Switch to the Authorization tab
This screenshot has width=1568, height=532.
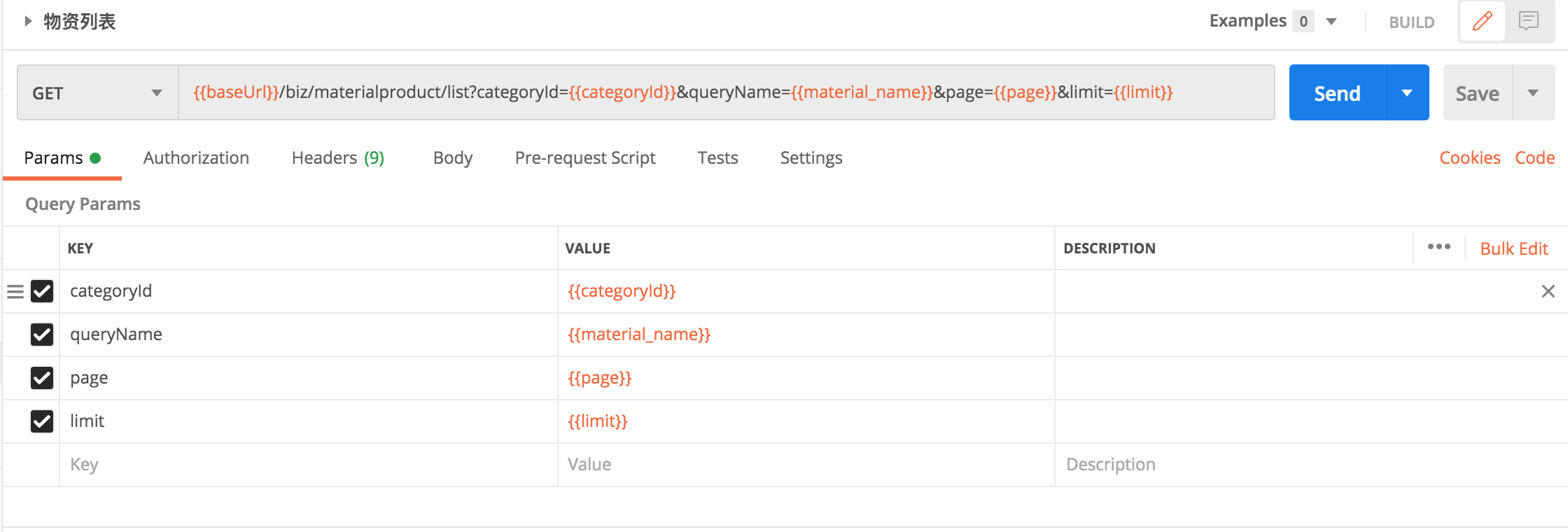pos(196,158)
